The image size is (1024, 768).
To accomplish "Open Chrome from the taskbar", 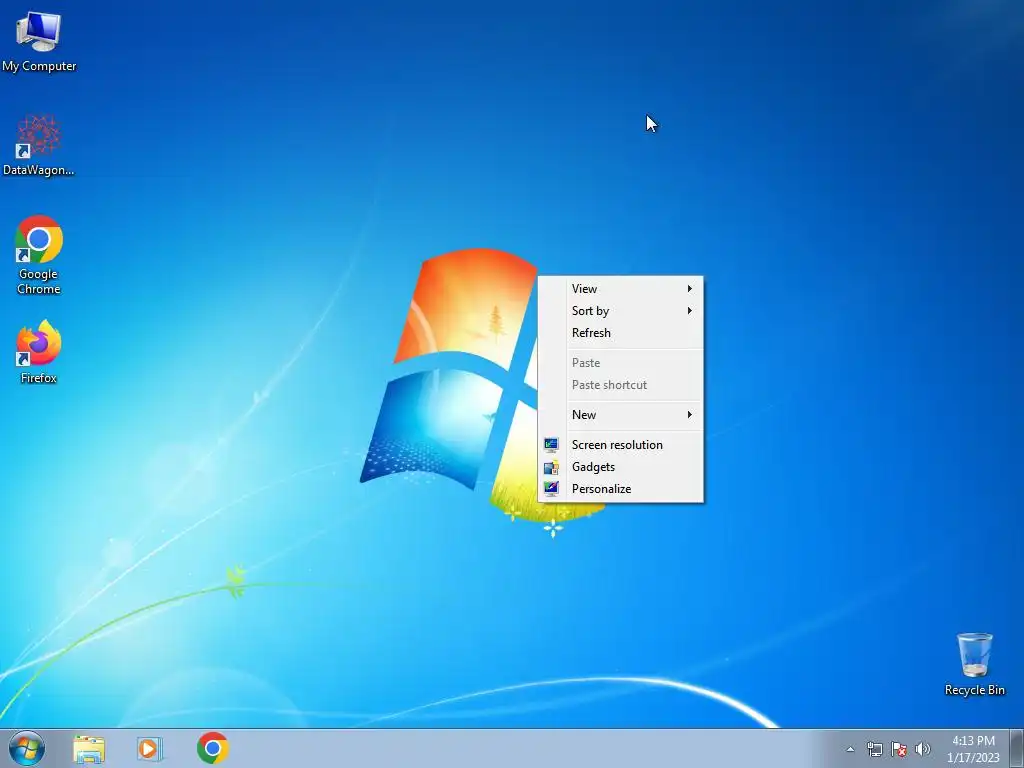I will [212, 748].
